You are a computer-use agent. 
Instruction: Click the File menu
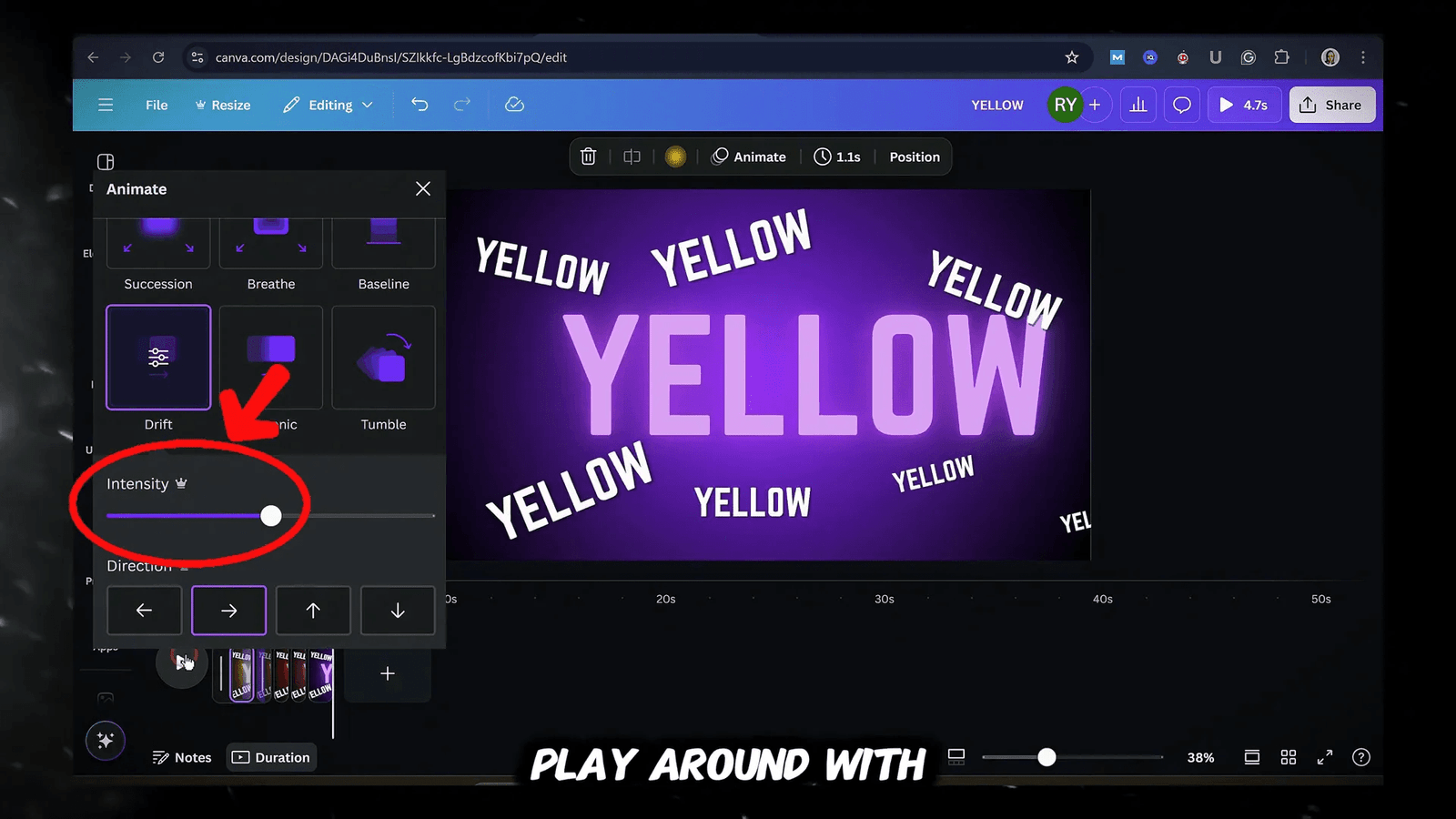coord(156,105)
